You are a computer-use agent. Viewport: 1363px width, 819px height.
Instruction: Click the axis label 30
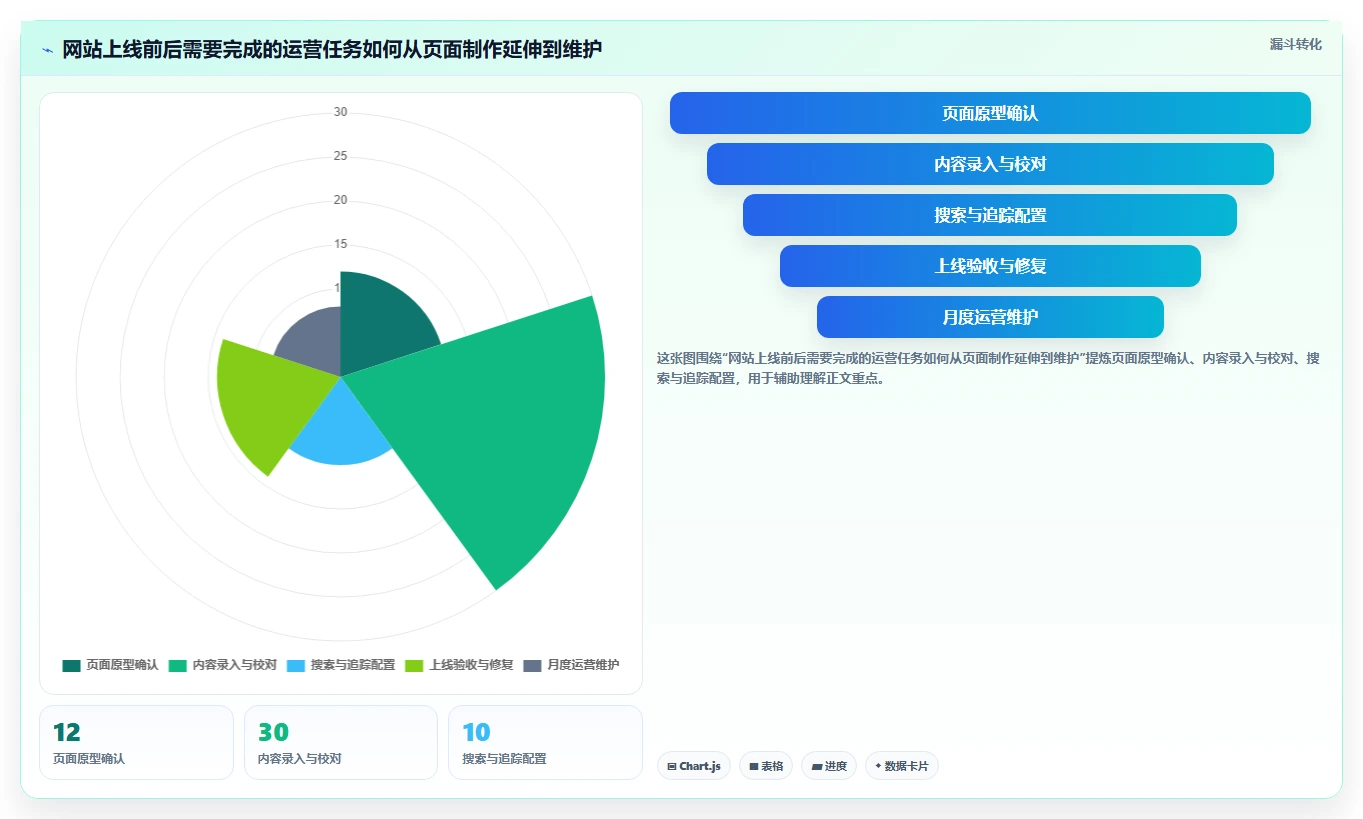(x=341, y=112)
